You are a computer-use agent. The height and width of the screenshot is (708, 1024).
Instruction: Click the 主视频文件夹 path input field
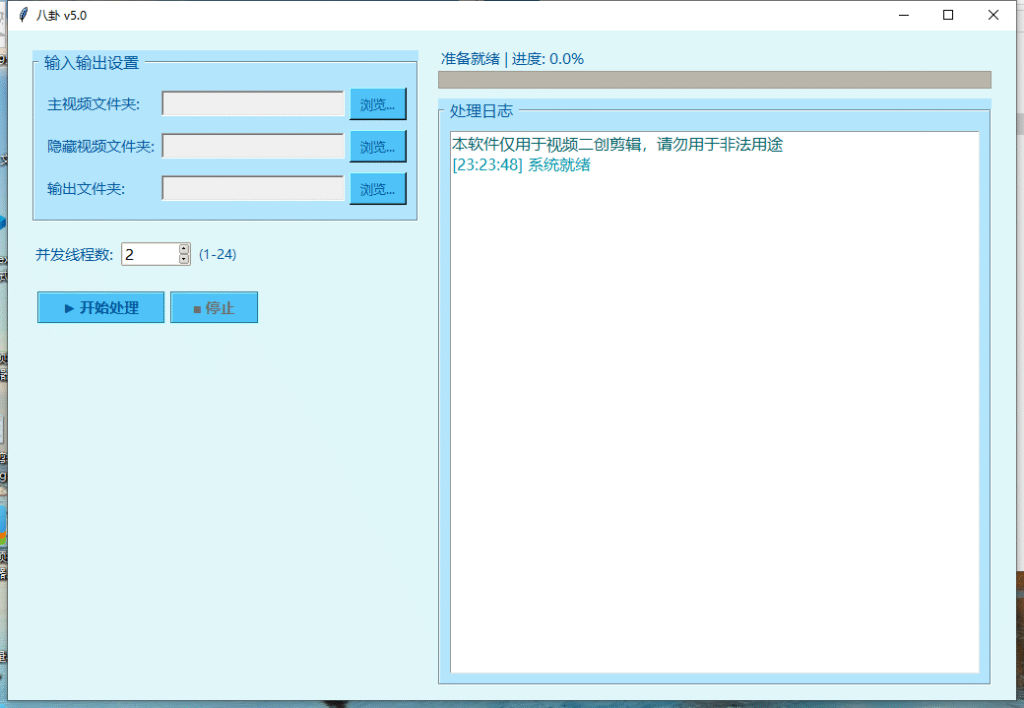(x=253, y=104)
